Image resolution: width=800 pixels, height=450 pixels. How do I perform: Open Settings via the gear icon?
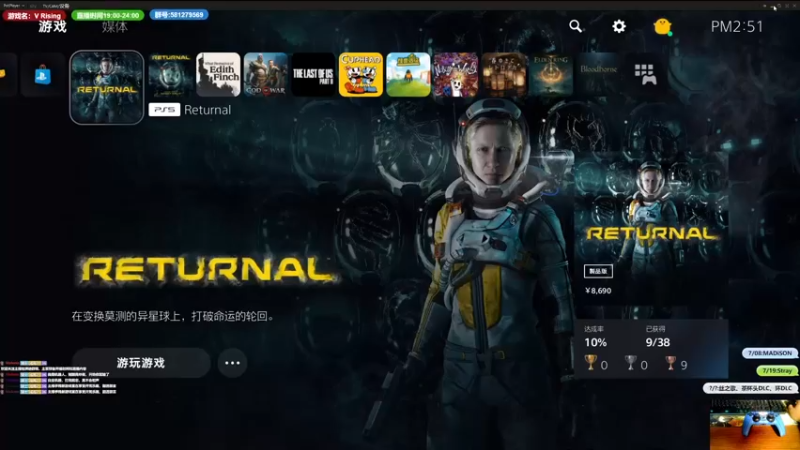pos(619,26)
